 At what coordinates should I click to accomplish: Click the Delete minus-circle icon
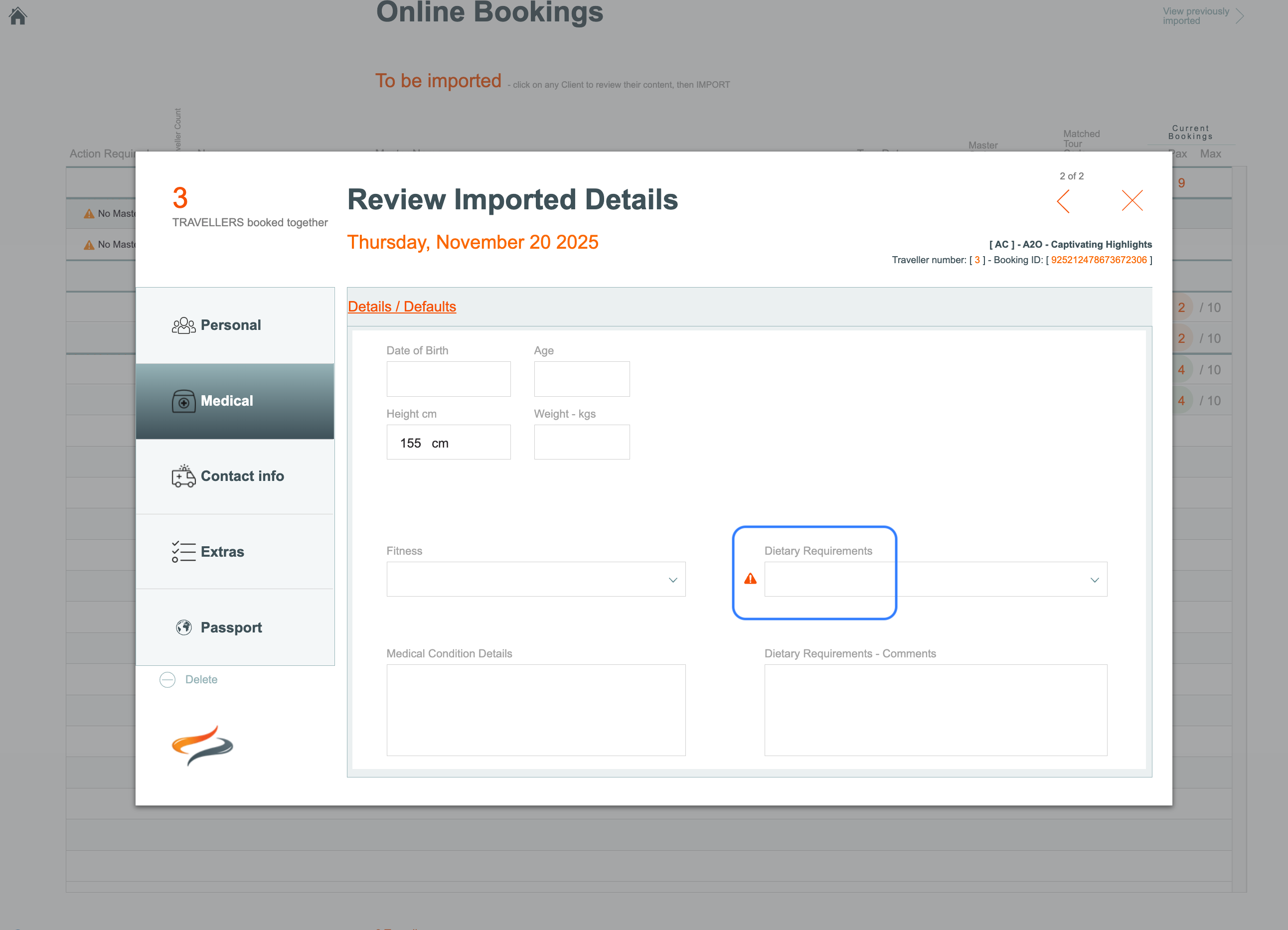click(x=167, y=680)
